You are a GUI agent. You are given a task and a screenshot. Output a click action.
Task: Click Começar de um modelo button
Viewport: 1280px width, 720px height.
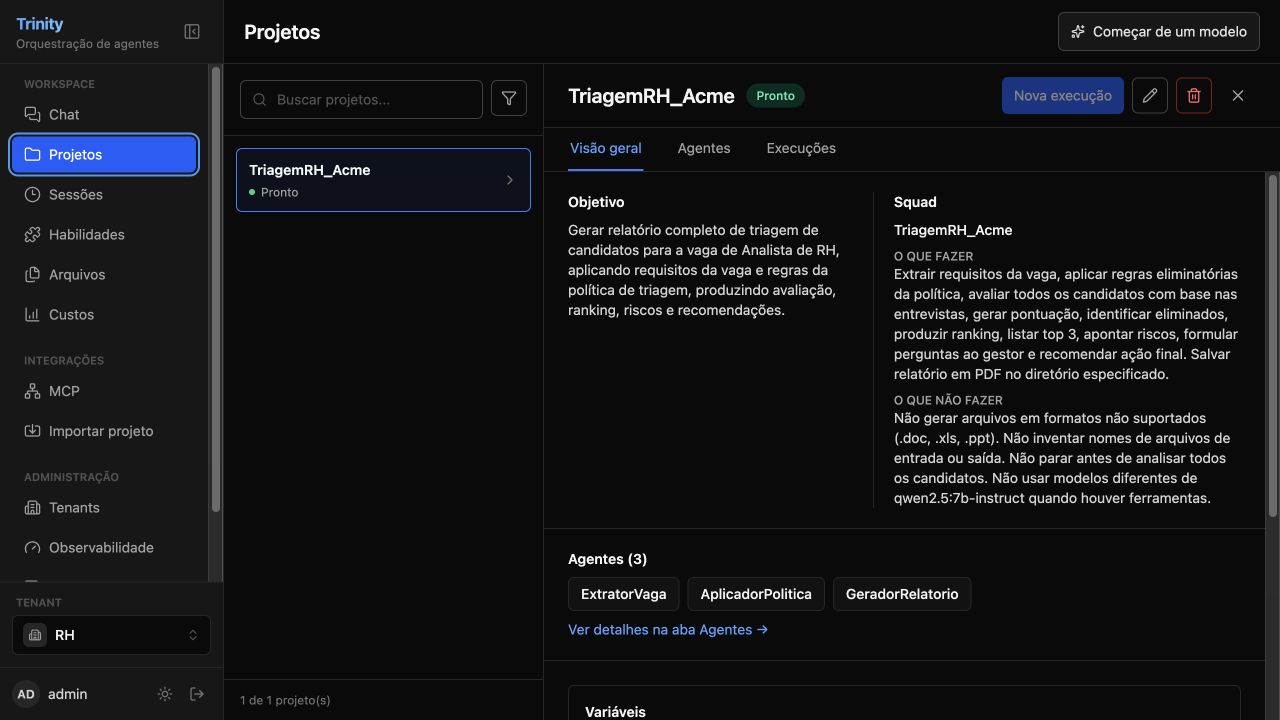pos(1159,32)
